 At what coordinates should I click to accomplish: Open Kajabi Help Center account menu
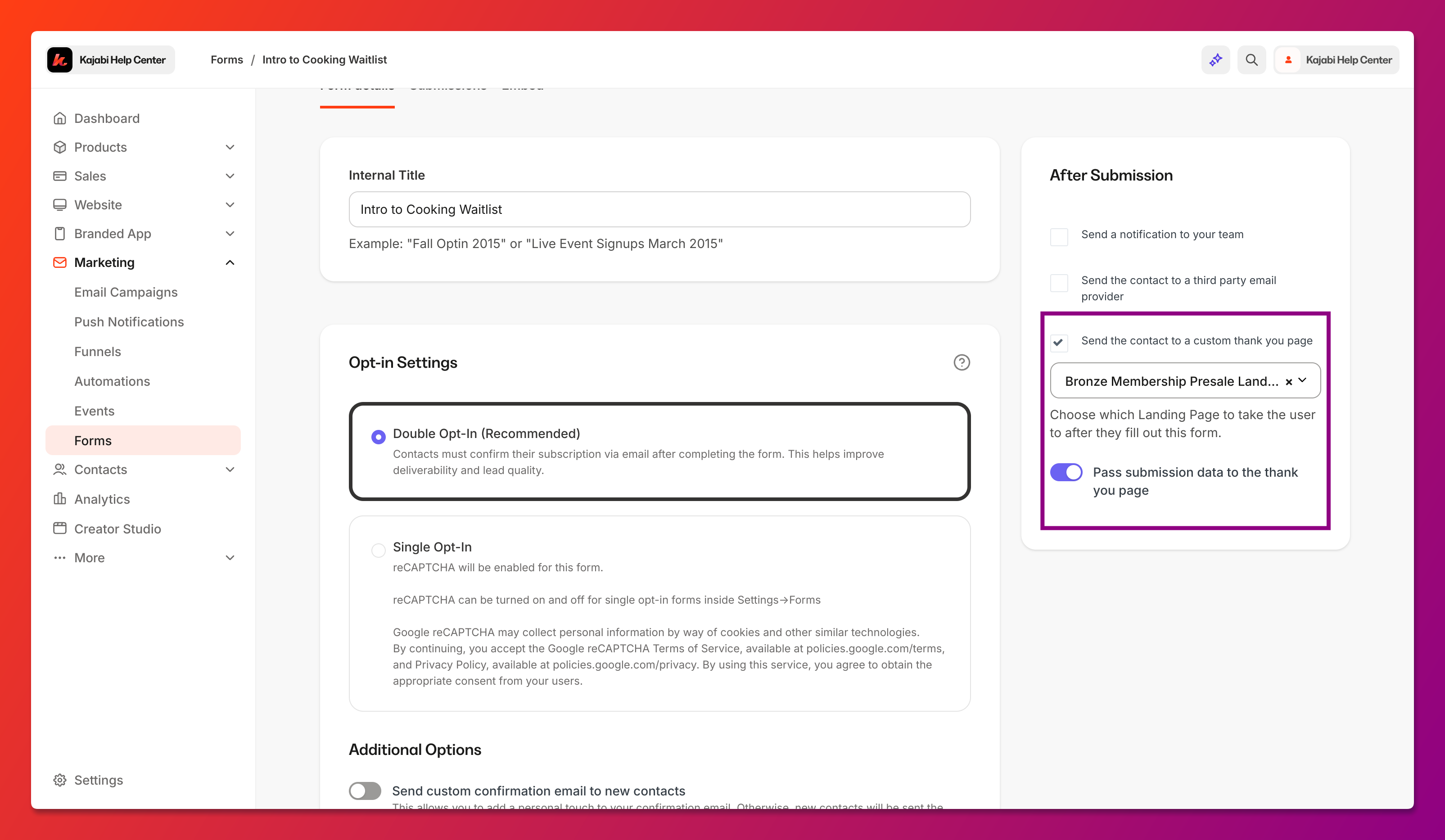click(x=1336, y=59)
